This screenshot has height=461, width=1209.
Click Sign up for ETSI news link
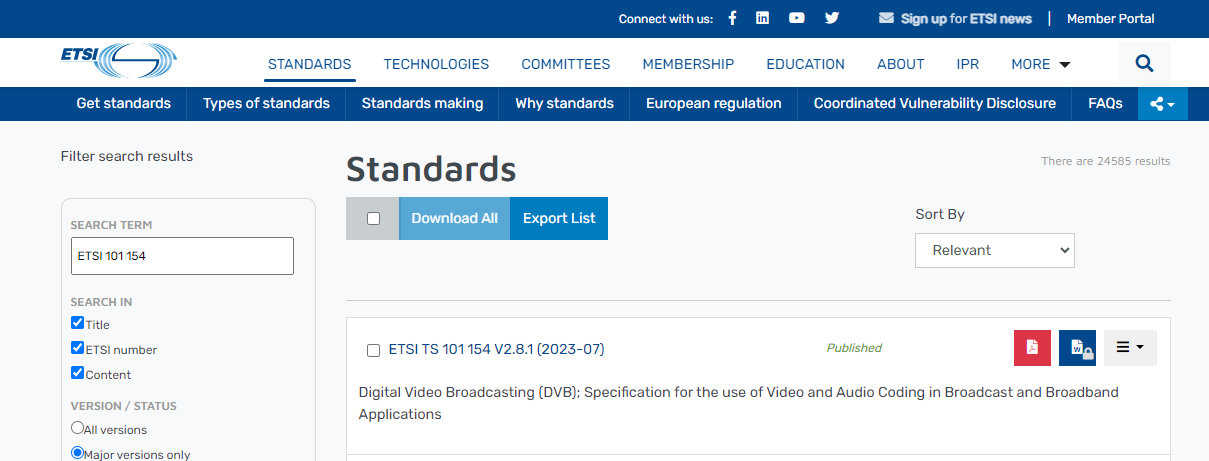click(x=966, y=18)
